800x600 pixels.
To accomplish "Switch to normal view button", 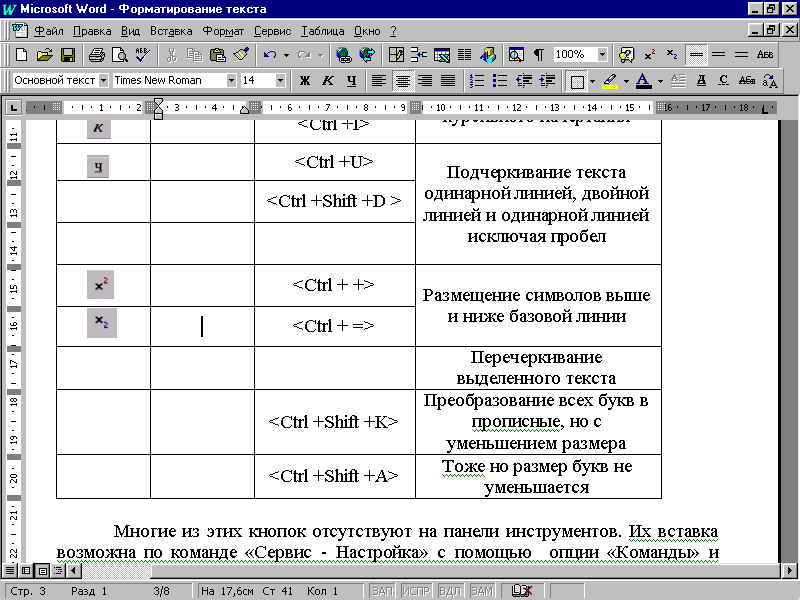I will (x=10, y=570).
